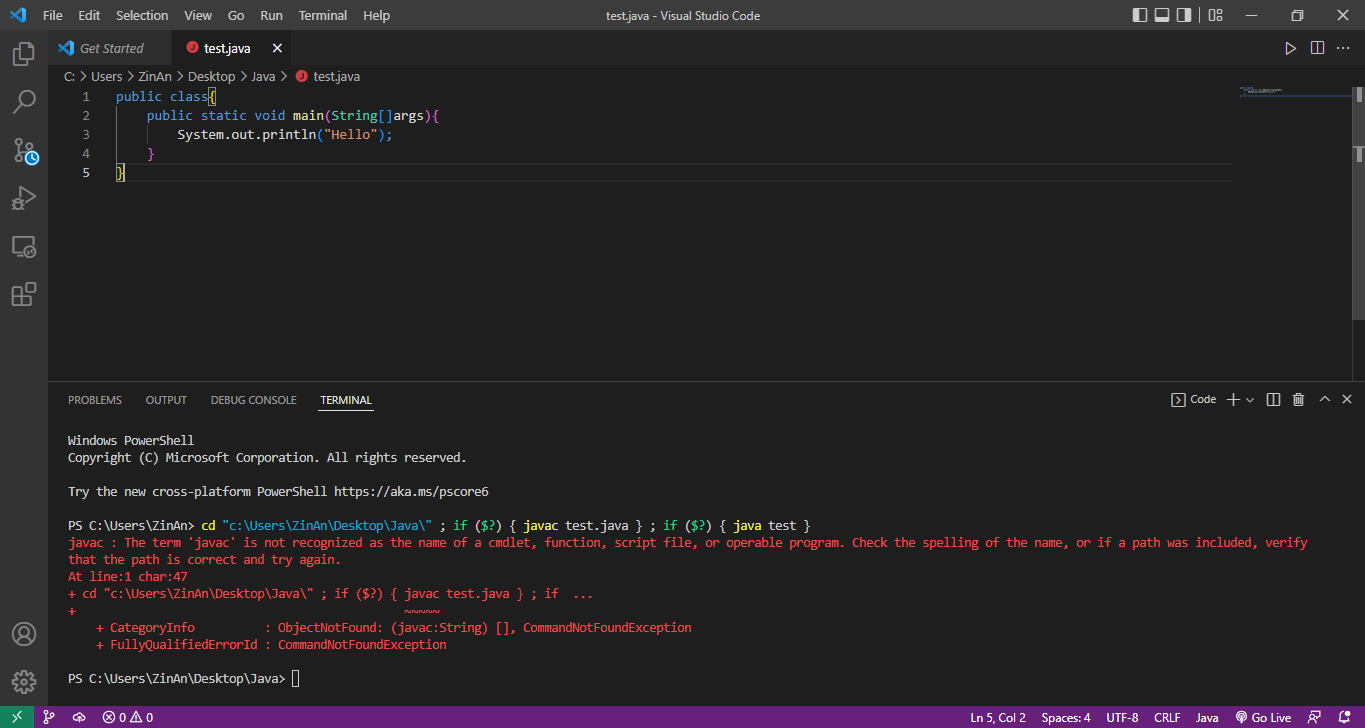
Task: Click the cloud publish icon in status bar
Action: (79, 717)
